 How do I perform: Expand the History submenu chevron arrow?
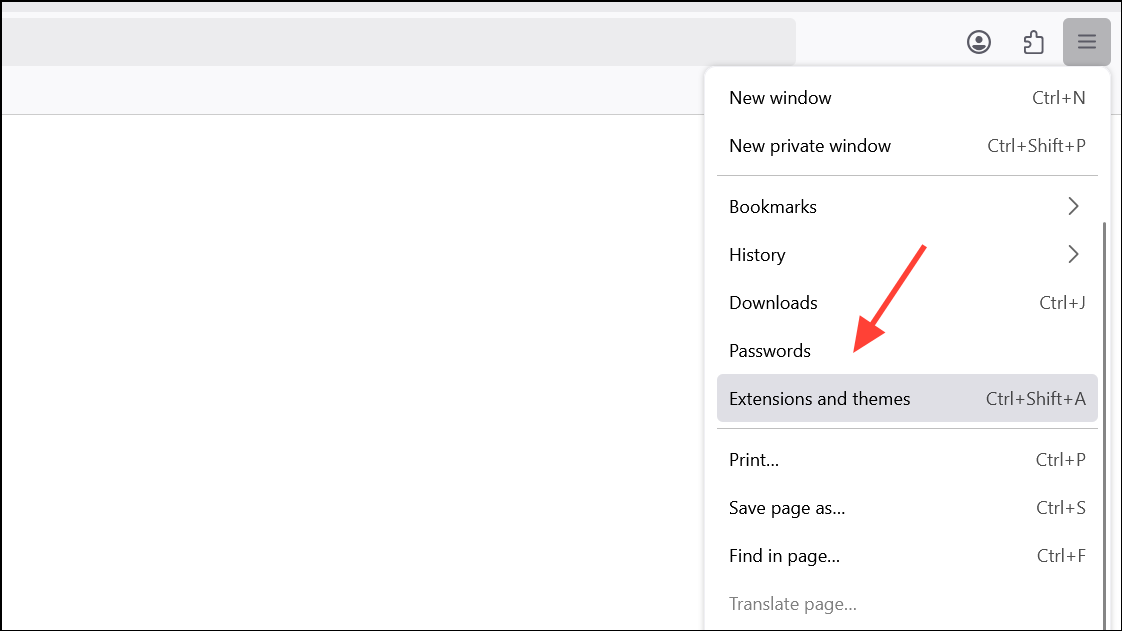1073,255
